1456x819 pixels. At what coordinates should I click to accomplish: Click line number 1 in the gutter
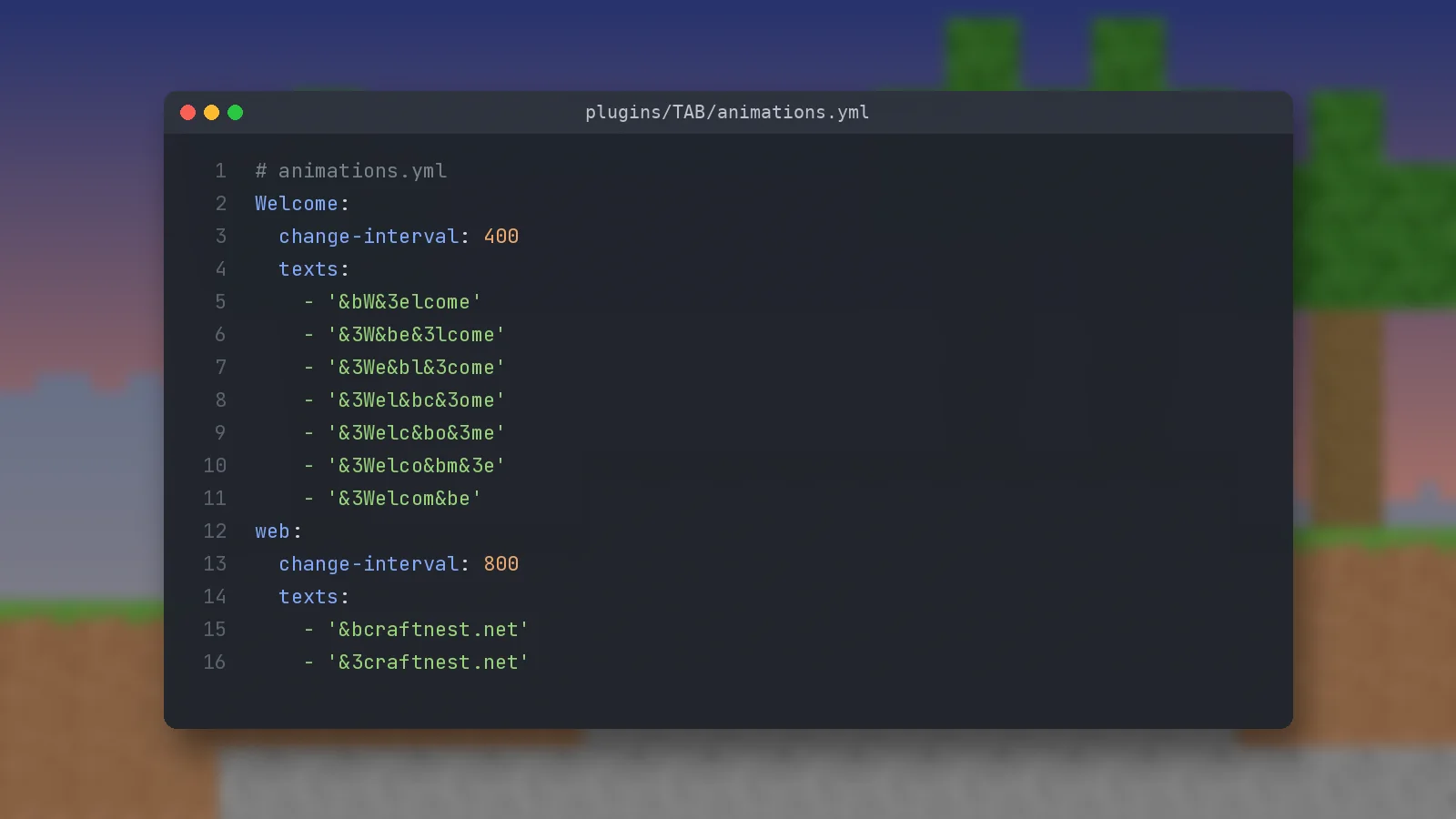pyautogui.click(x=220, y=171)
